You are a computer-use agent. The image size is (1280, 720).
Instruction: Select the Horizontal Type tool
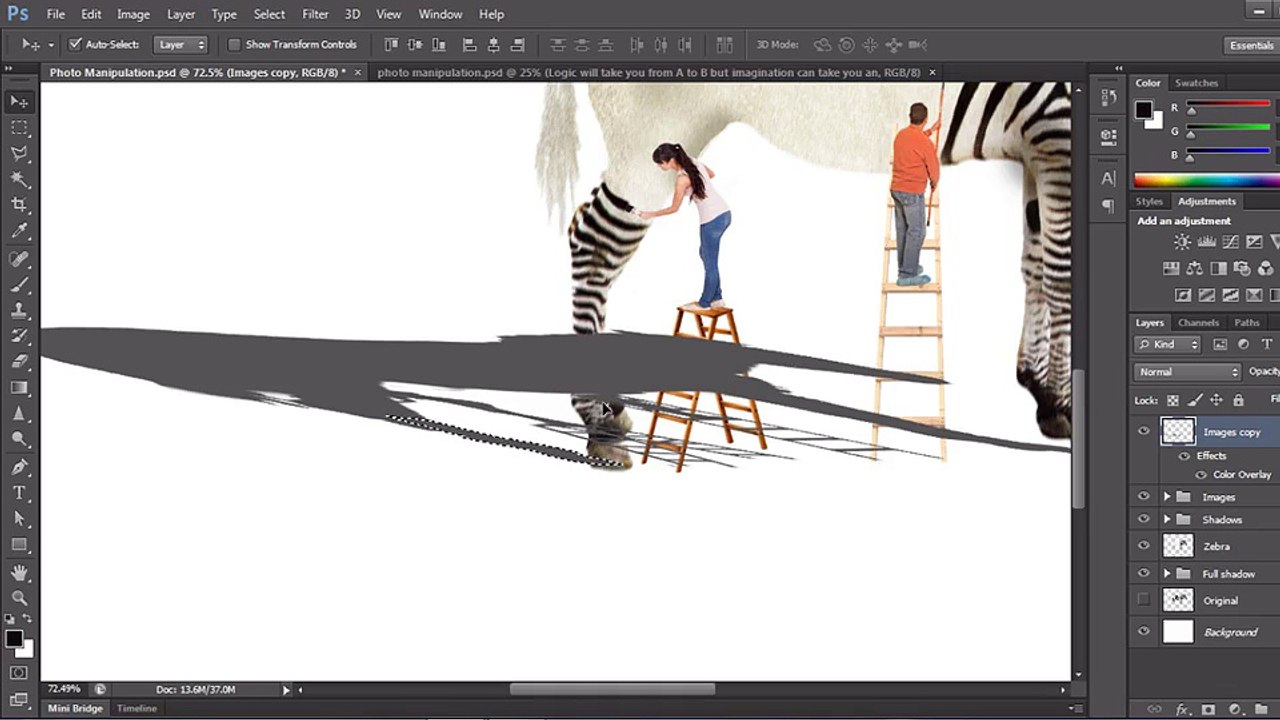(x=19, y=492)
